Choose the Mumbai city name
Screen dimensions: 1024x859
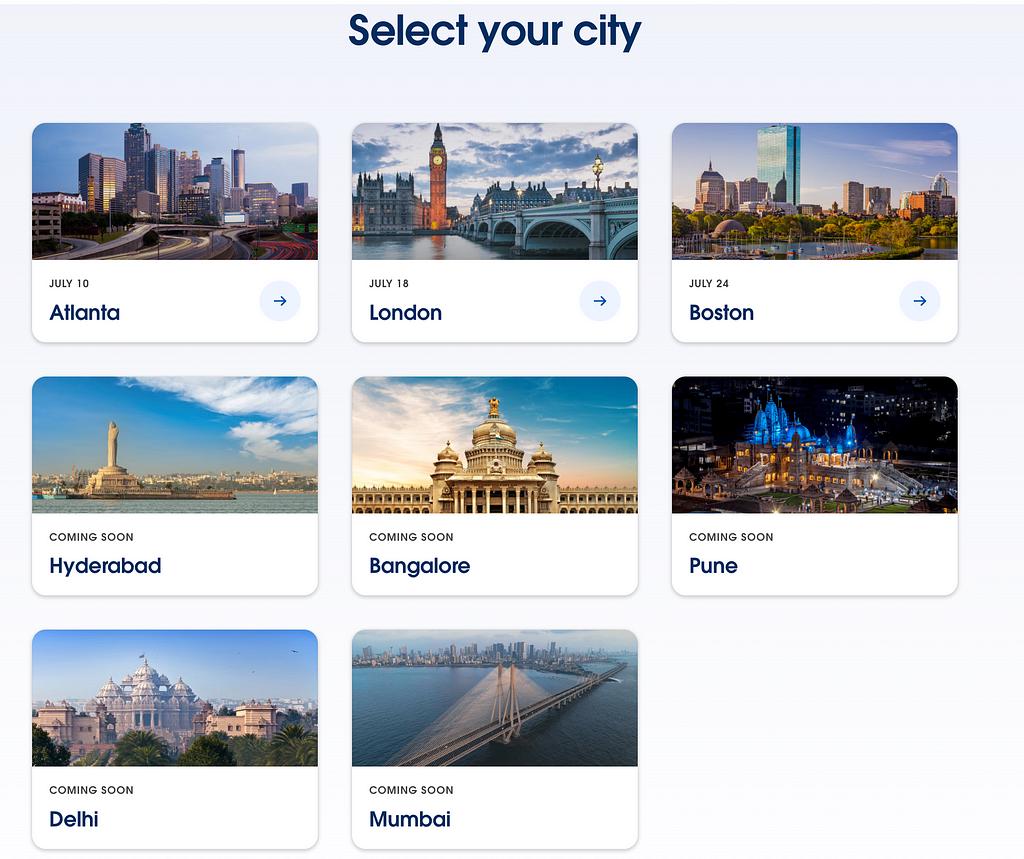410,819
